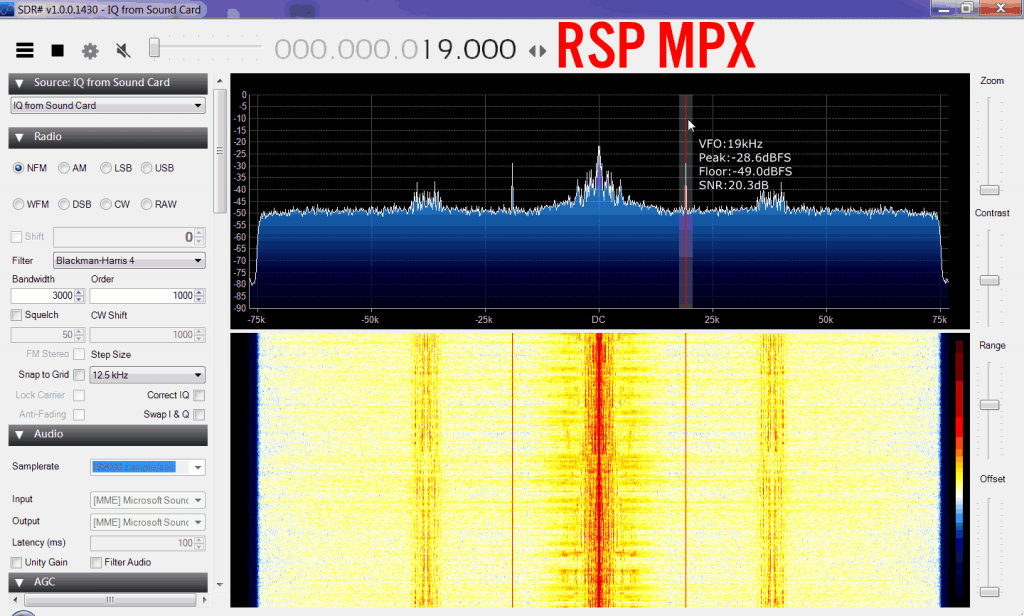The width and height of the screenshot is (1024, 616).
Task: Toggle the mute speaker icon
Action: pos(123,50)
